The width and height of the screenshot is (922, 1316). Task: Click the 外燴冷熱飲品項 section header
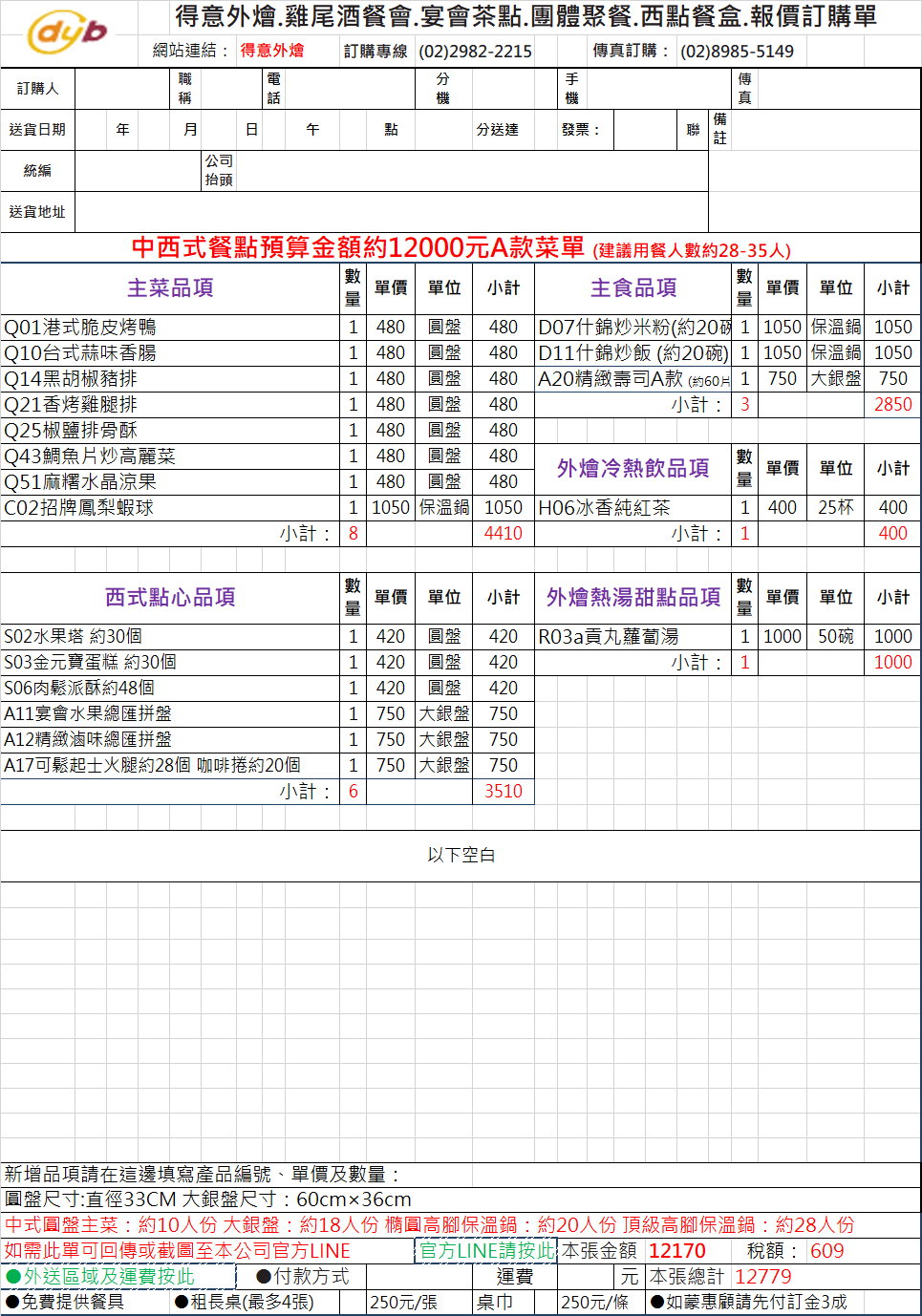click(633, 469)
